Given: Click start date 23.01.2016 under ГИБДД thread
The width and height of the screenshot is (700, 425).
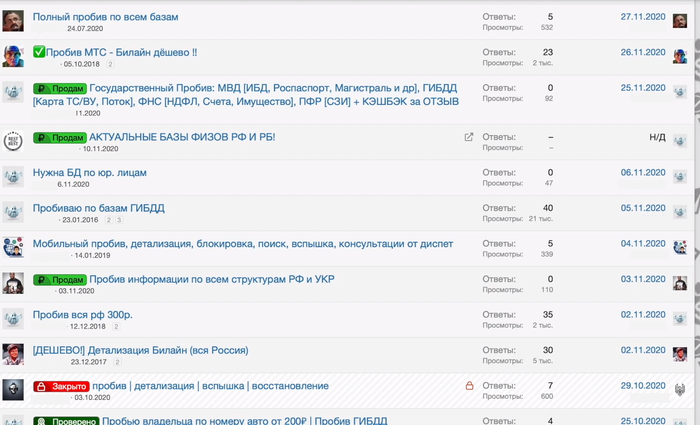Looking at the screenshot, I should 80,220.
